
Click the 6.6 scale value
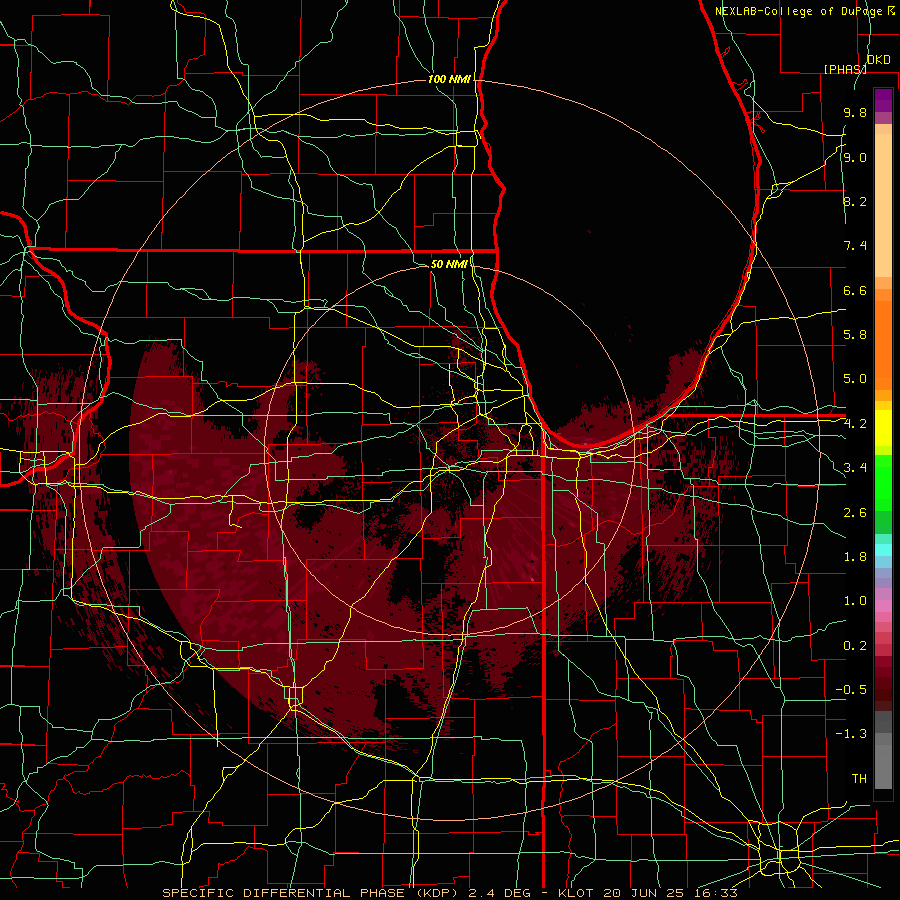coord(855,290)
